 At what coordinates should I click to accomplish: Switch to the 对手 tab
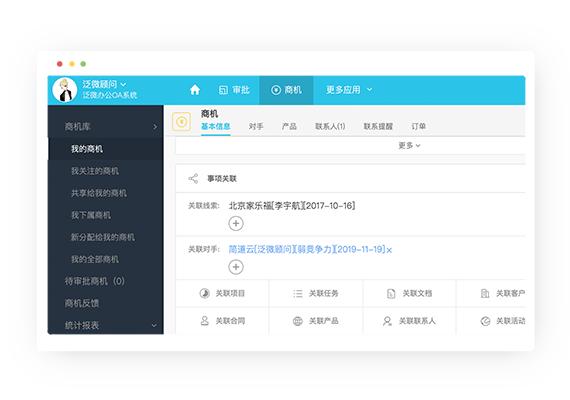coord(256,127)
